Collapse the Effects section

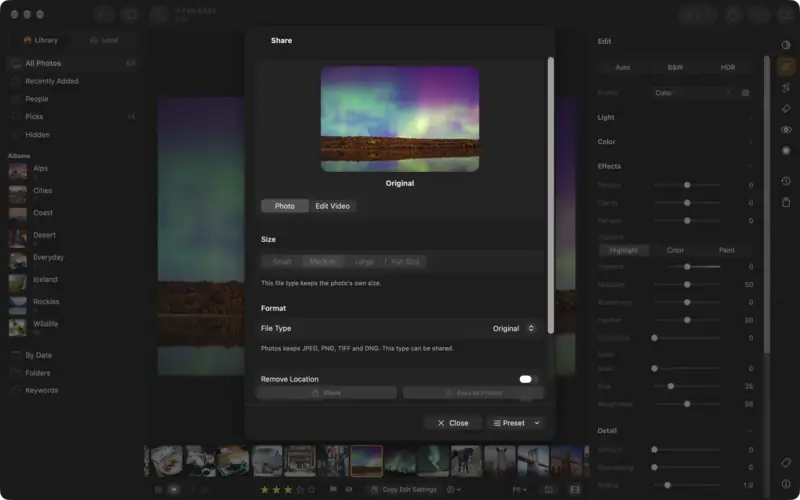pyautogui.click(x=675, y=166)
